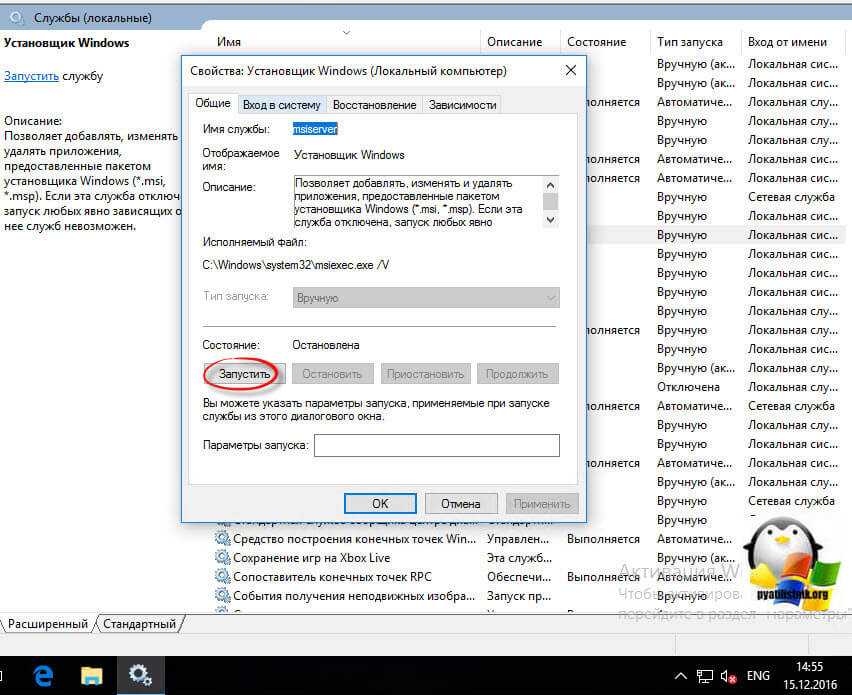Switch to Расширенный view tab
The width and height of the screenshot is (852, 695).
(x=47, y=624)
